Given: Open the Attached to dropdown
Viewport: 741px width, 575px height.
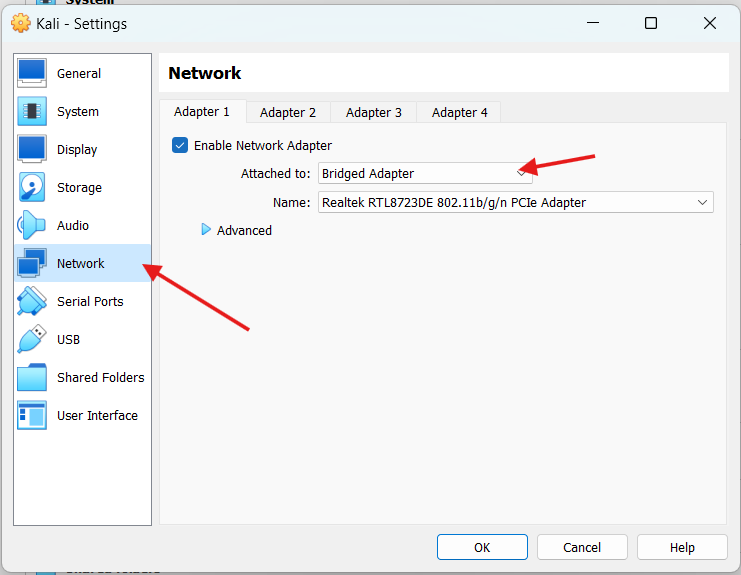Looking at the screenshot, I should 425,173.
